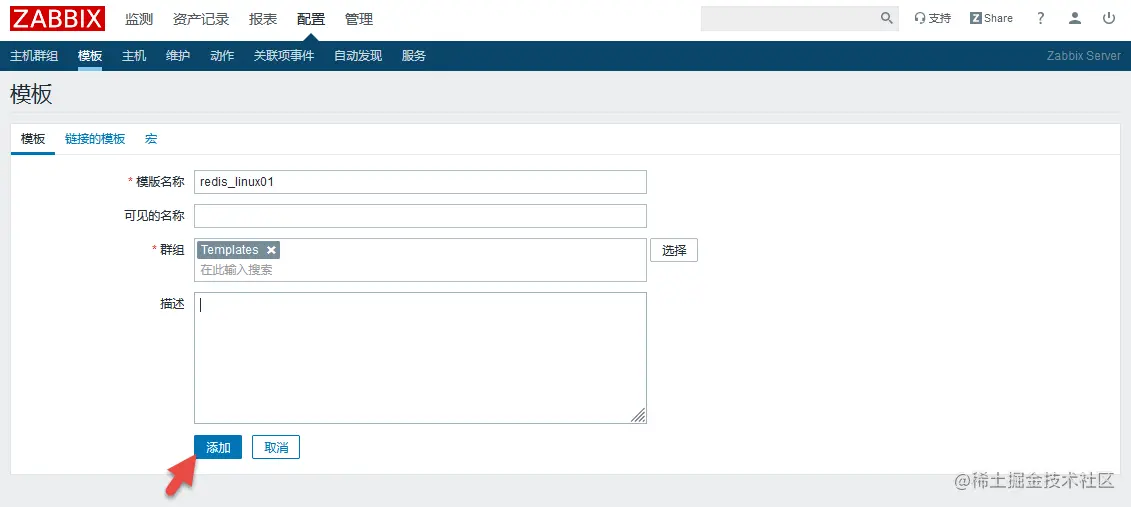
Task: Go to 主机 submenu
Action: coord(134,56)
